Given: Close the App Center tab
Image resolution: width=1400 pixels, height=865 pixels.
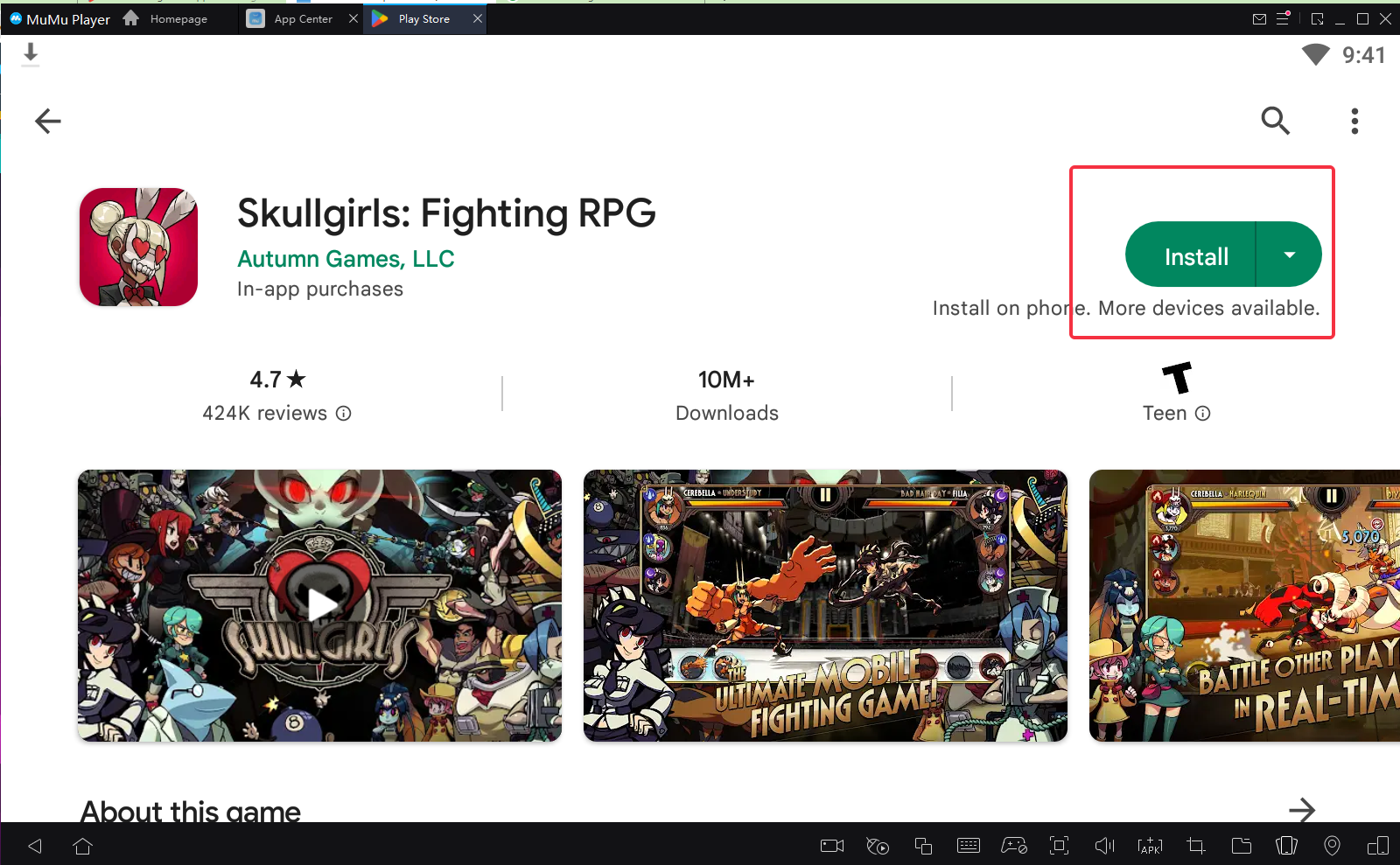Looking at the screenshot, I should [353, 18].
